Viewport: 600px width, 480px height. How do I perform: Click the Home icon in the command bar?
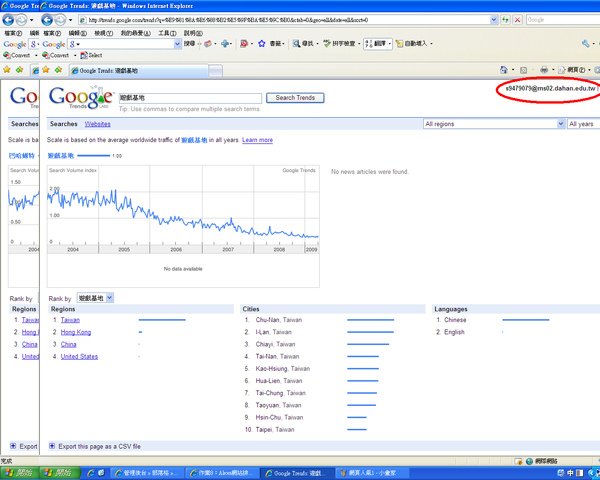pyautogui.click(x=504, y=70)
